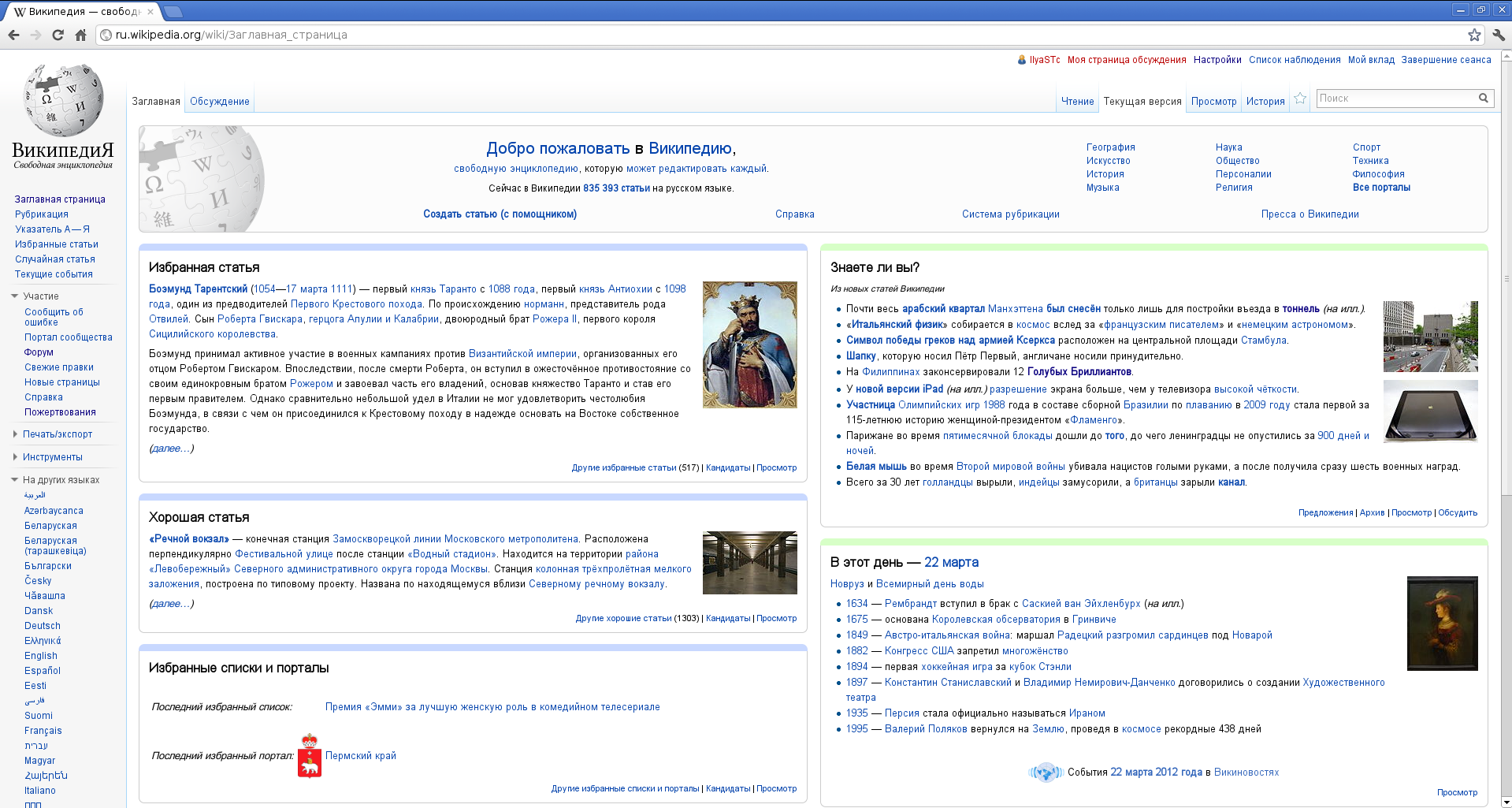The image size is (1512, 808).
Task: Open a new browser tab
Action: [173, 11]
